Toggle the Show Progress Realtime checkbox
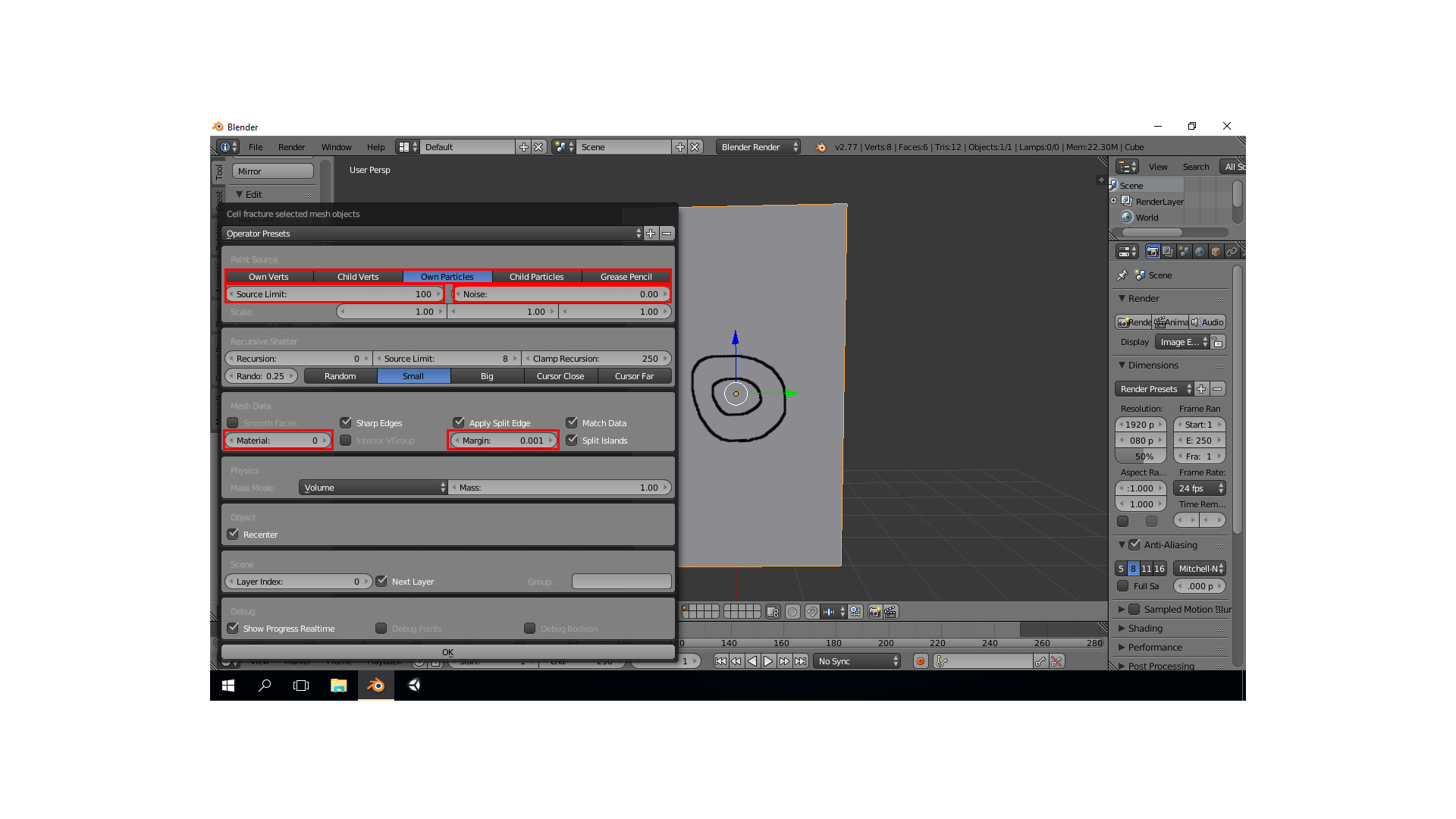This screenshot has height=819, width=1456. pos(234,628)
